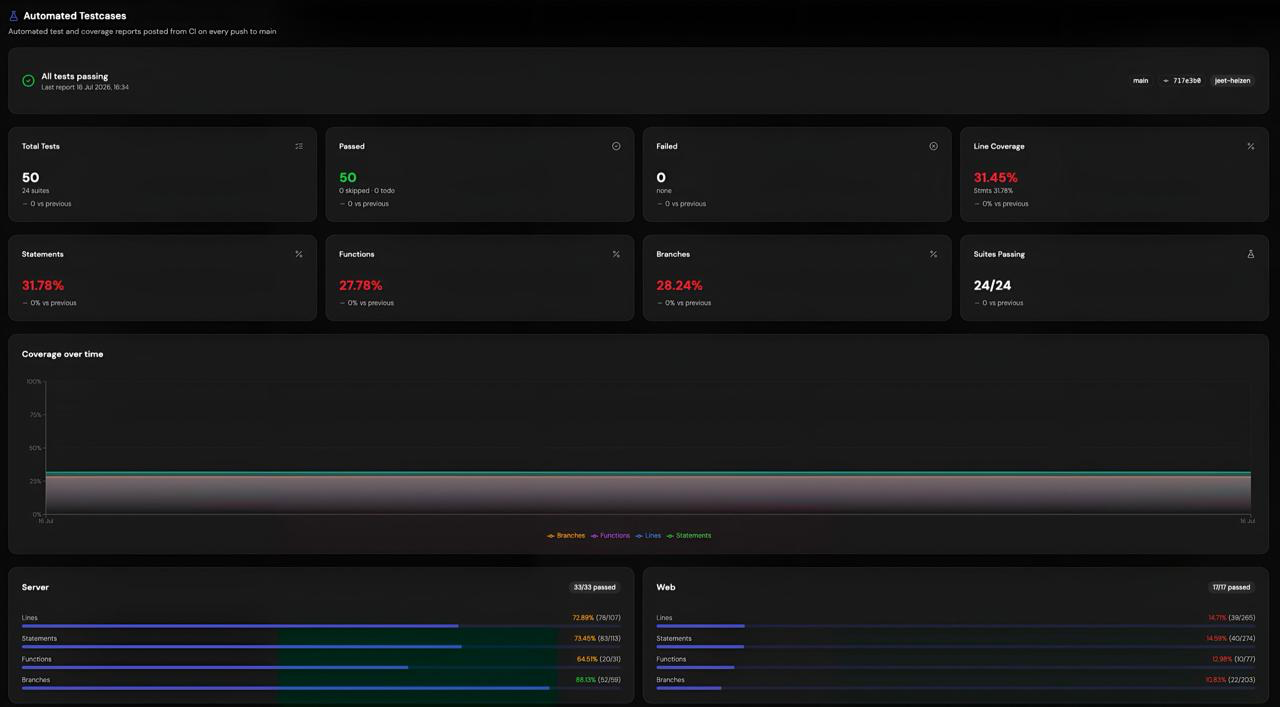
Task: Click the 100% y-axis label on chart
Action: click(x=34, y=381)
